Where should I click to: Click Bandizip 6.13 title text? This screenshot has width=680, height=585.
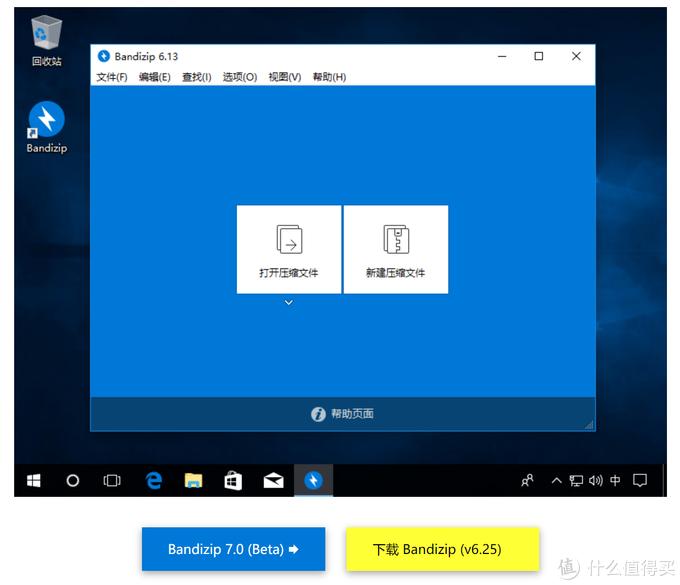click(x=146, y=56)
